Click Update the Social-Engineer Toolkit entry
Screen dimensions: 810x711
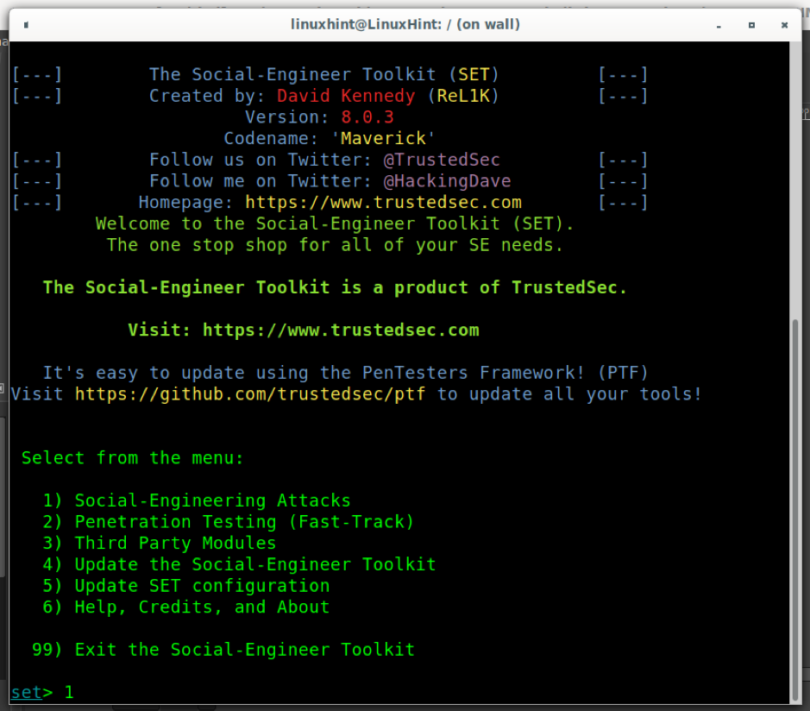[x=255, y=564]
